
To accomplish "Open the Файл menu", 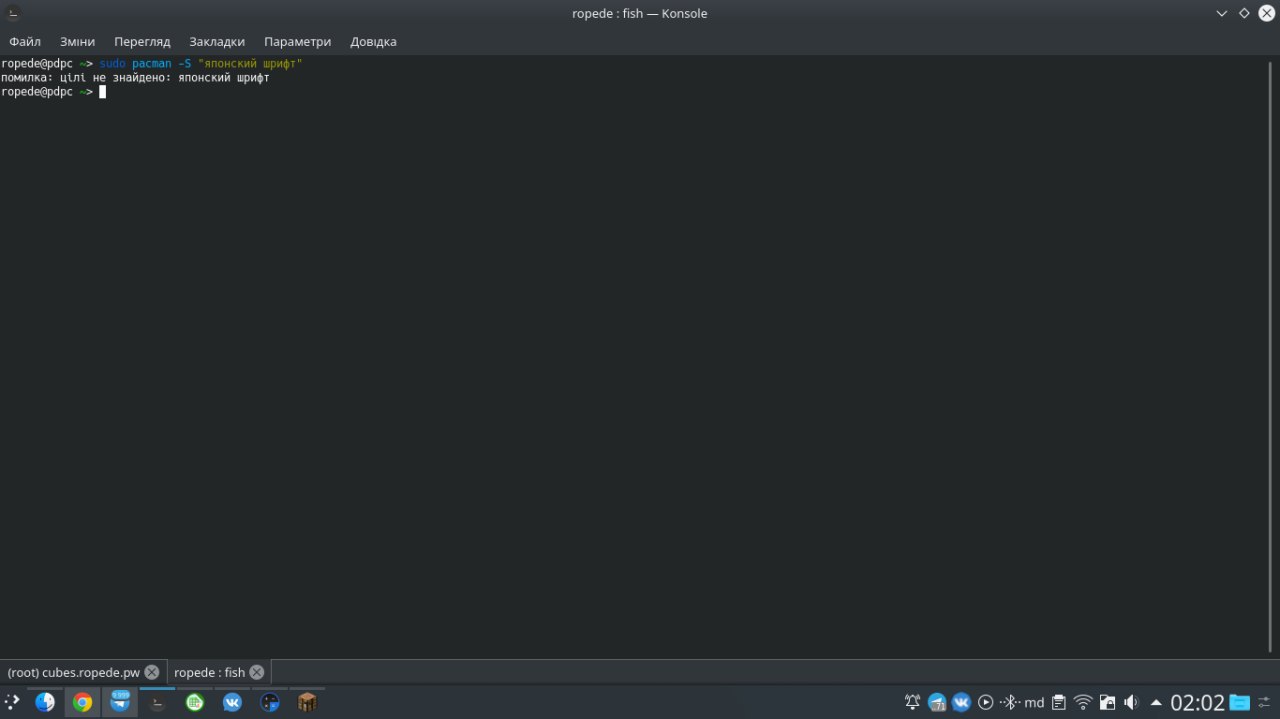I will click(25, 41).
